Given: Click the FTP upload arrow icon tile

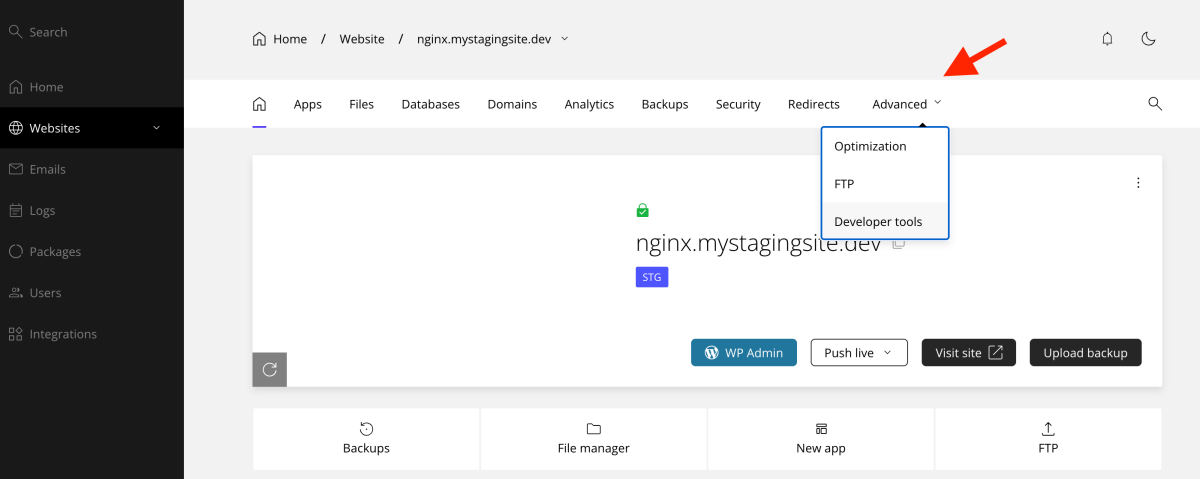Looking at the screenshot, I should pyautogui.click(x=1048, y=429).
